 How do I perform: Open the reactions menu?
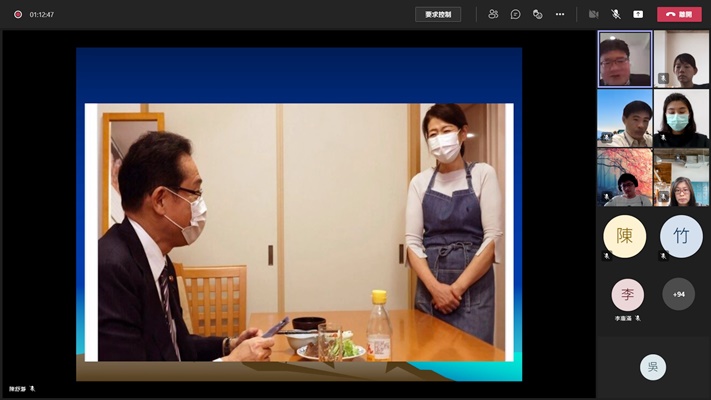537,14
